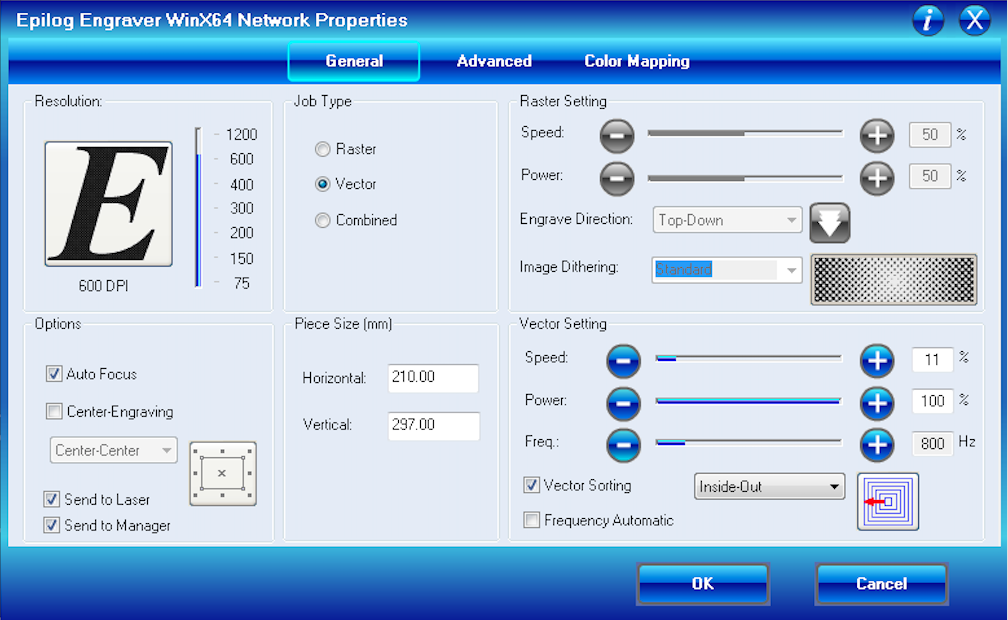Image resolution: width=1008 pixels, height=620 pixels.
Task: Click the Vector Power slider track
Action: tap(748, 401)
